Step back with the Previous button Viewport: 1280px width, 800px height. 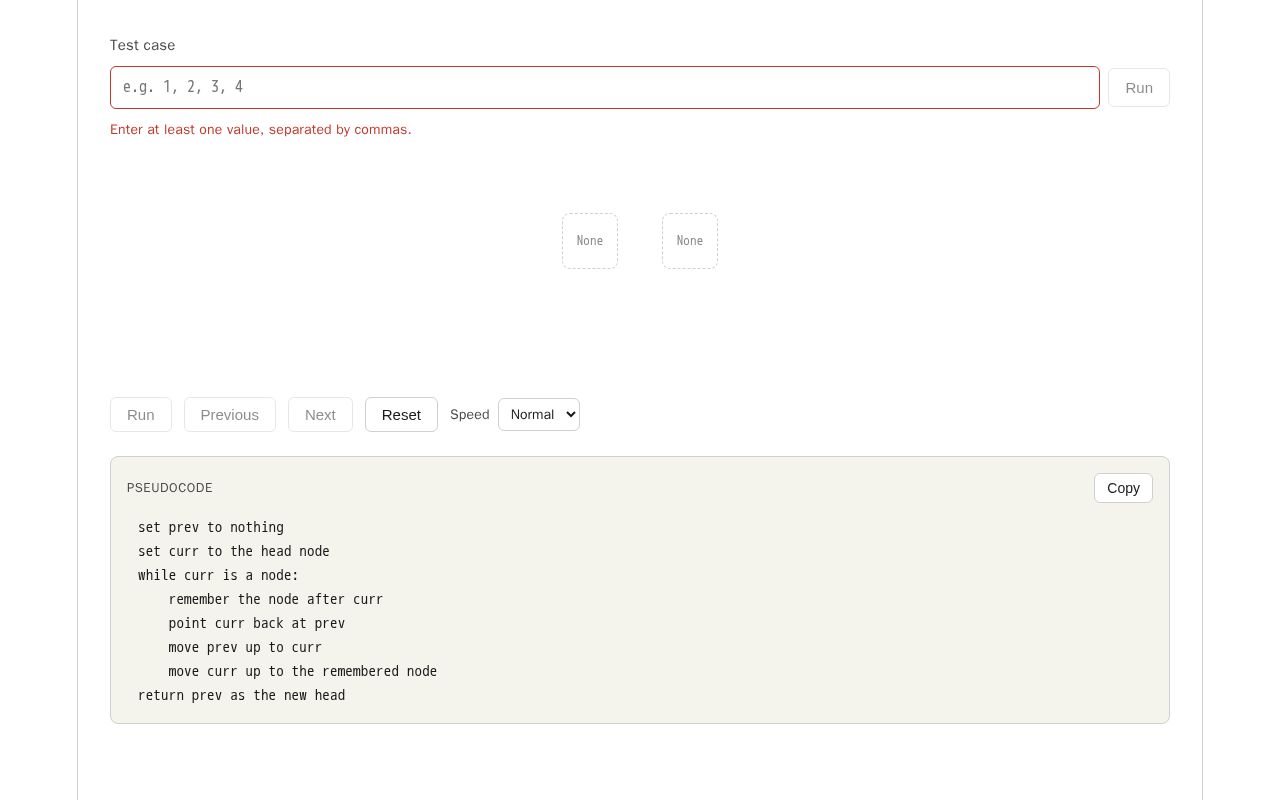[230, 414]
